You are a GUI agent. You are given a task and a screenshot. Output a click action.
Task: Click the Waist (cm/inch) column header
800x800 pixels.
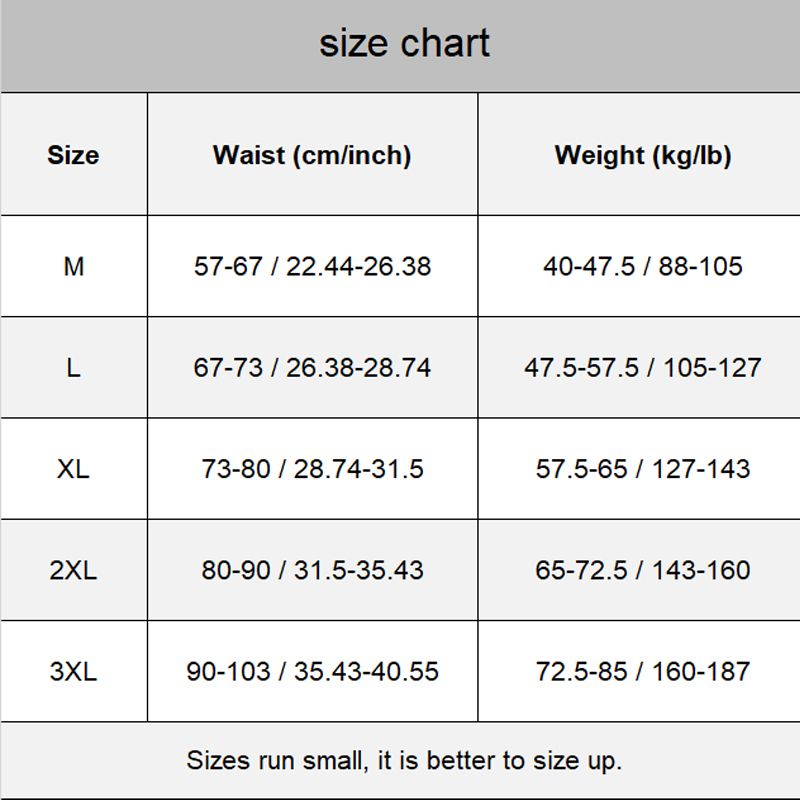(x=312, y=155)
